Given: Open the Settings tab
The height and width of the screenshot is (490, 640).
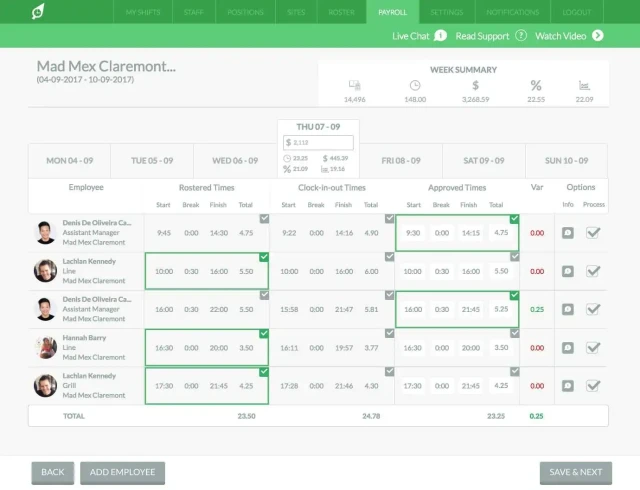Looking at the screenshot, I should click(447, 12).
